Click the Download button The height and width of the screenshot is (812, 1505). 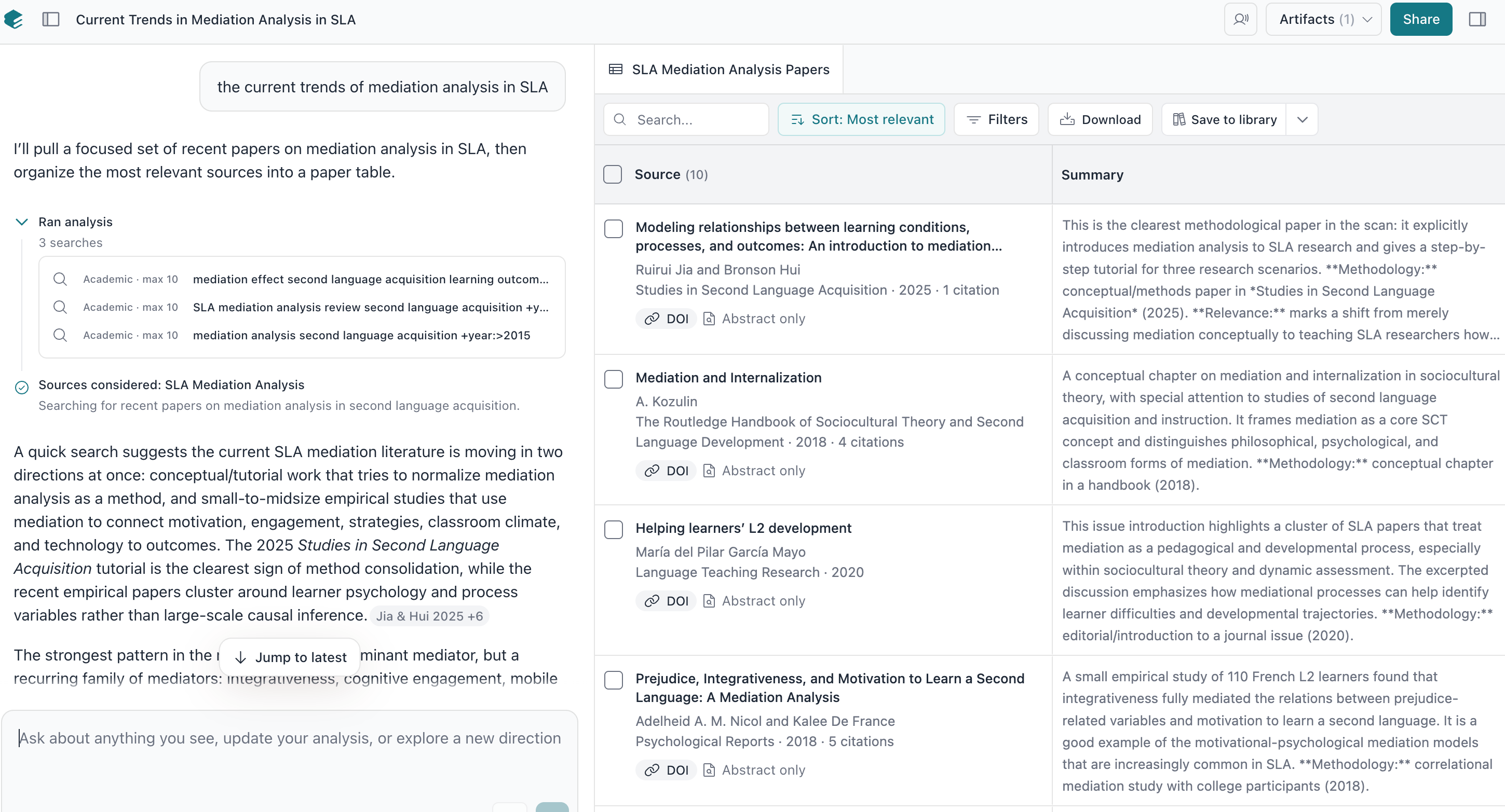coord(1100,120)
